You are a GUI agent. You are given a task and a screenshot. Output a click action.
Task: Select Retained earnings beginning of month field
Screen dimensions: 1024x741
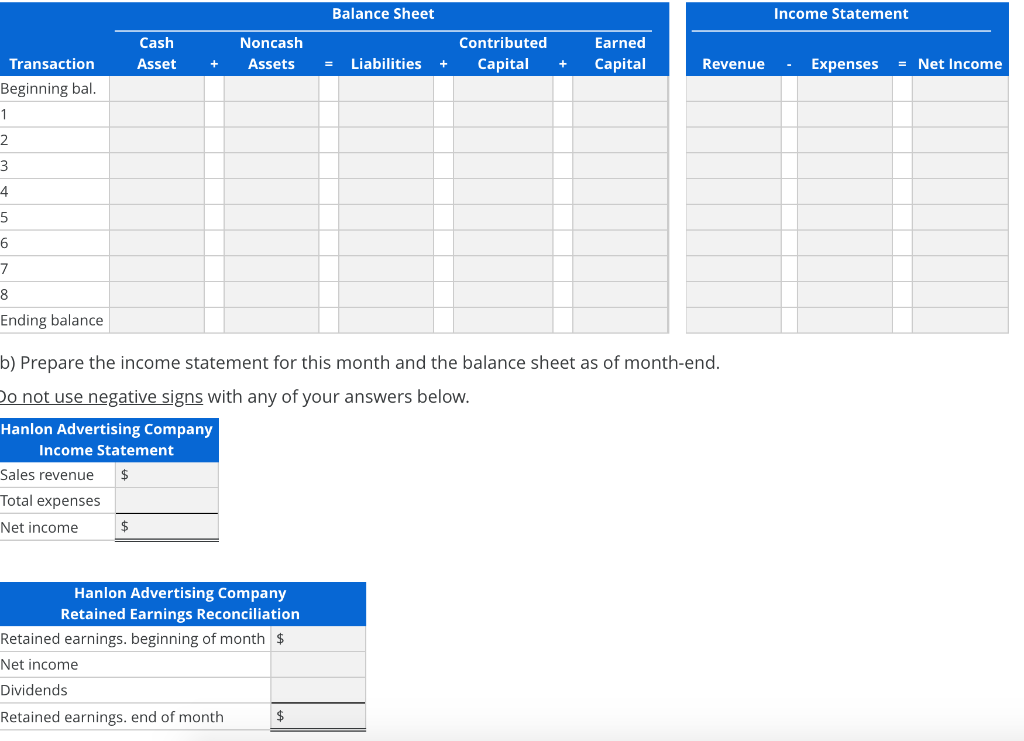(318, 638)
